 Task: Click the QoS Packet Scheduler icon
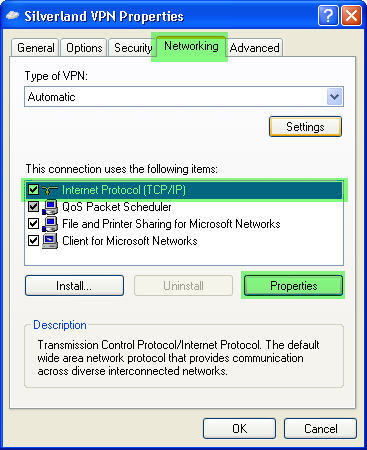coord(50,207)
